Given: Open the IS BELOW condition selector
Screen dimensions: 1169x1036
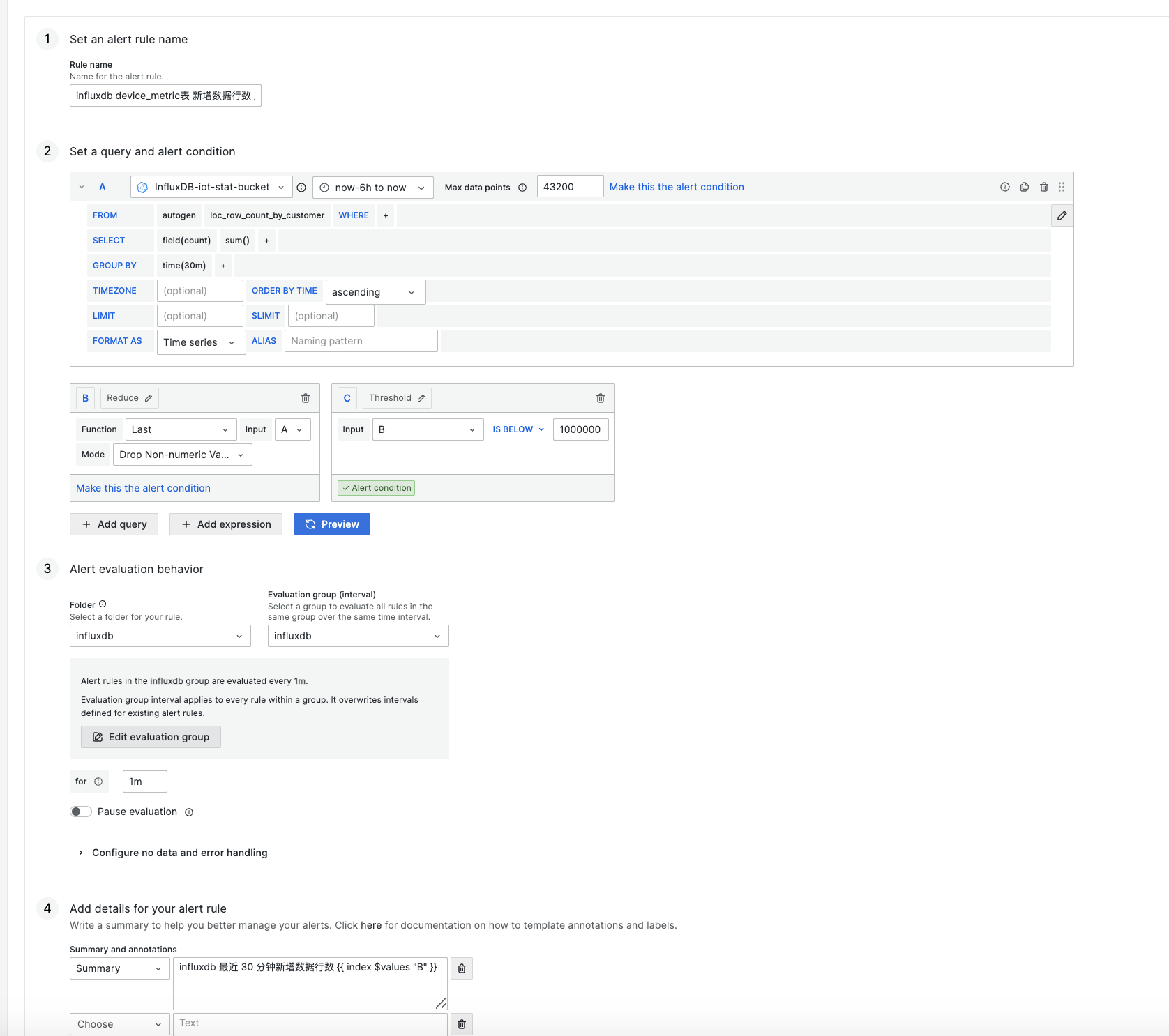Looking at the screenshot, I should tap(518, 429).
